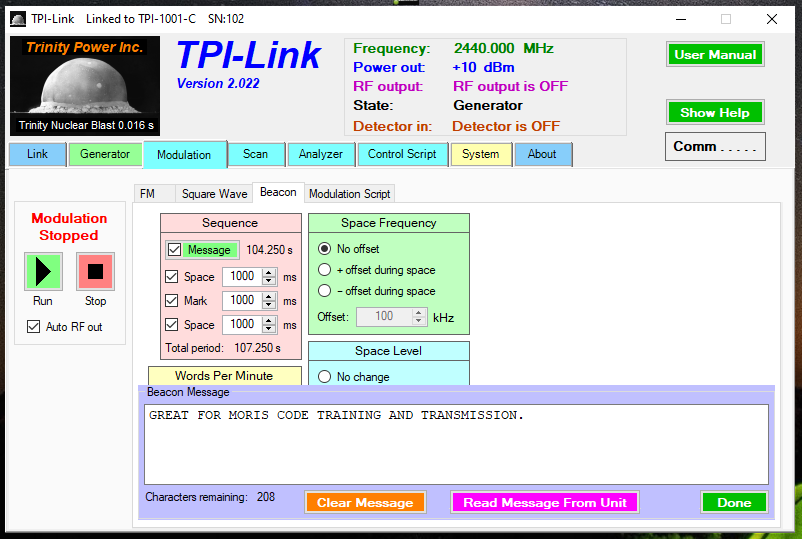This screenshot has height=539, width=802.
Task: Click the Message duration 104.250 s
Action: [270, 250]
